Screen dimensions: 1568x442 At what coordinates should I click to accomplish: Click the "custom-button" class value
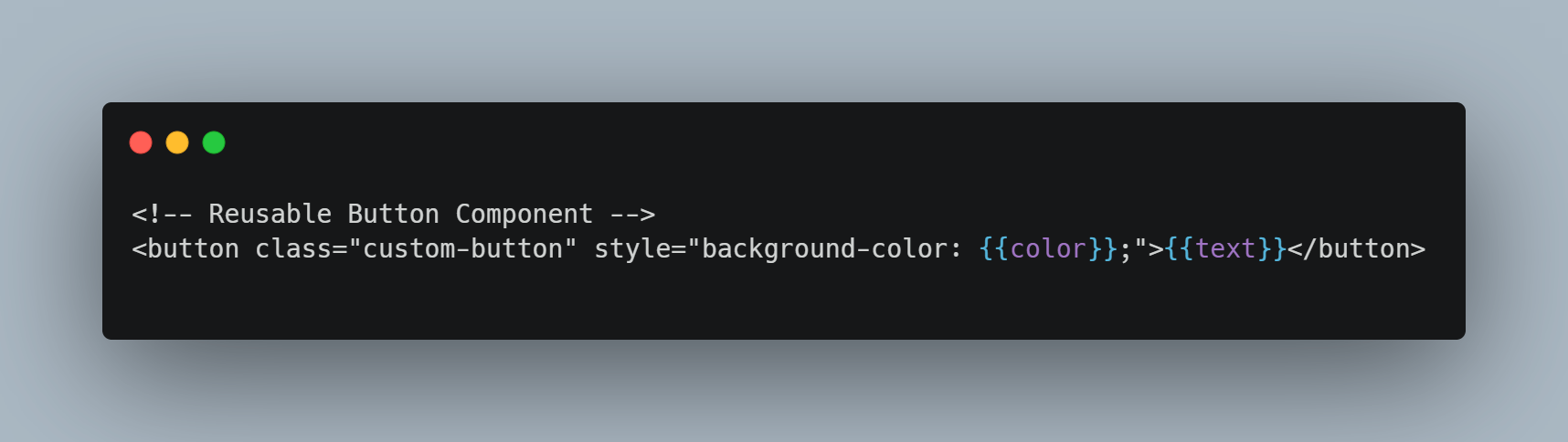coord(463,248)
